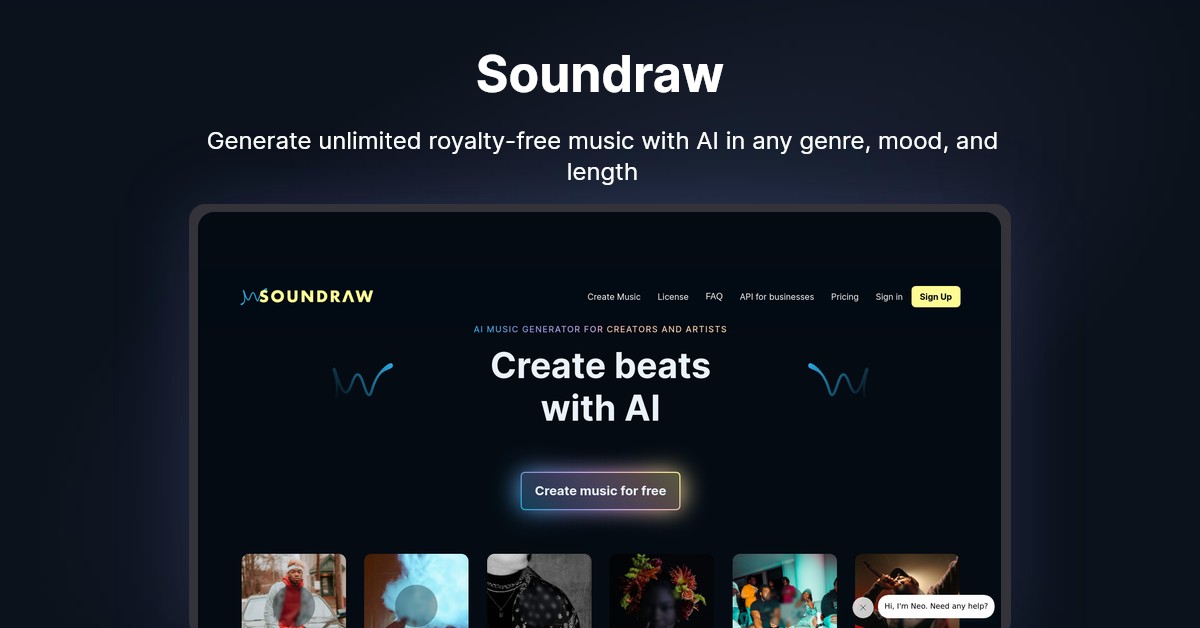Play track on man in red scarf thumbnail
The width and height of the screenshot is (1200, 628).
click(x=293, y=604)
